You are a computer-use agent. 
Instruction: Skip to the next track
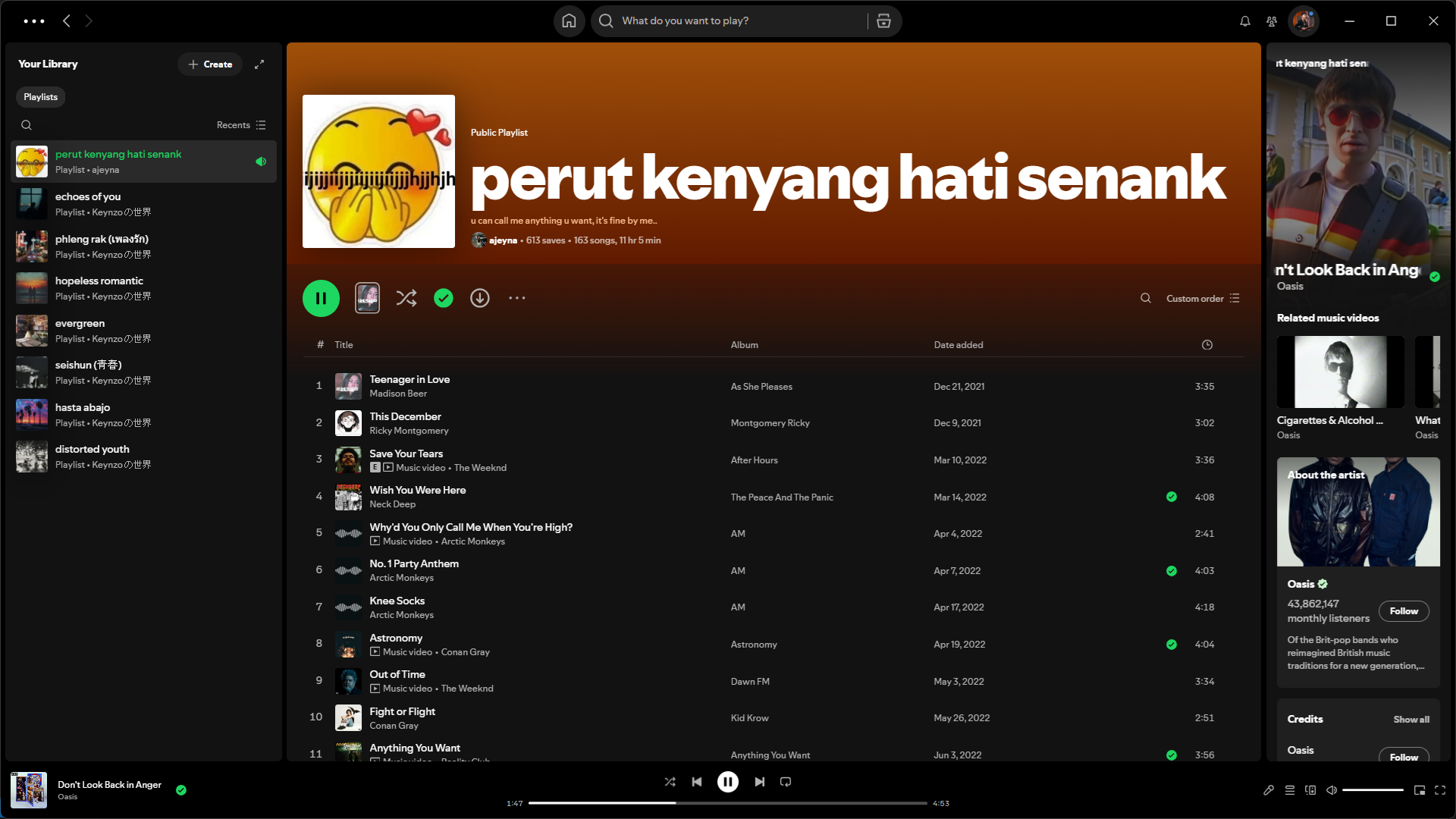tap(759, 782)
